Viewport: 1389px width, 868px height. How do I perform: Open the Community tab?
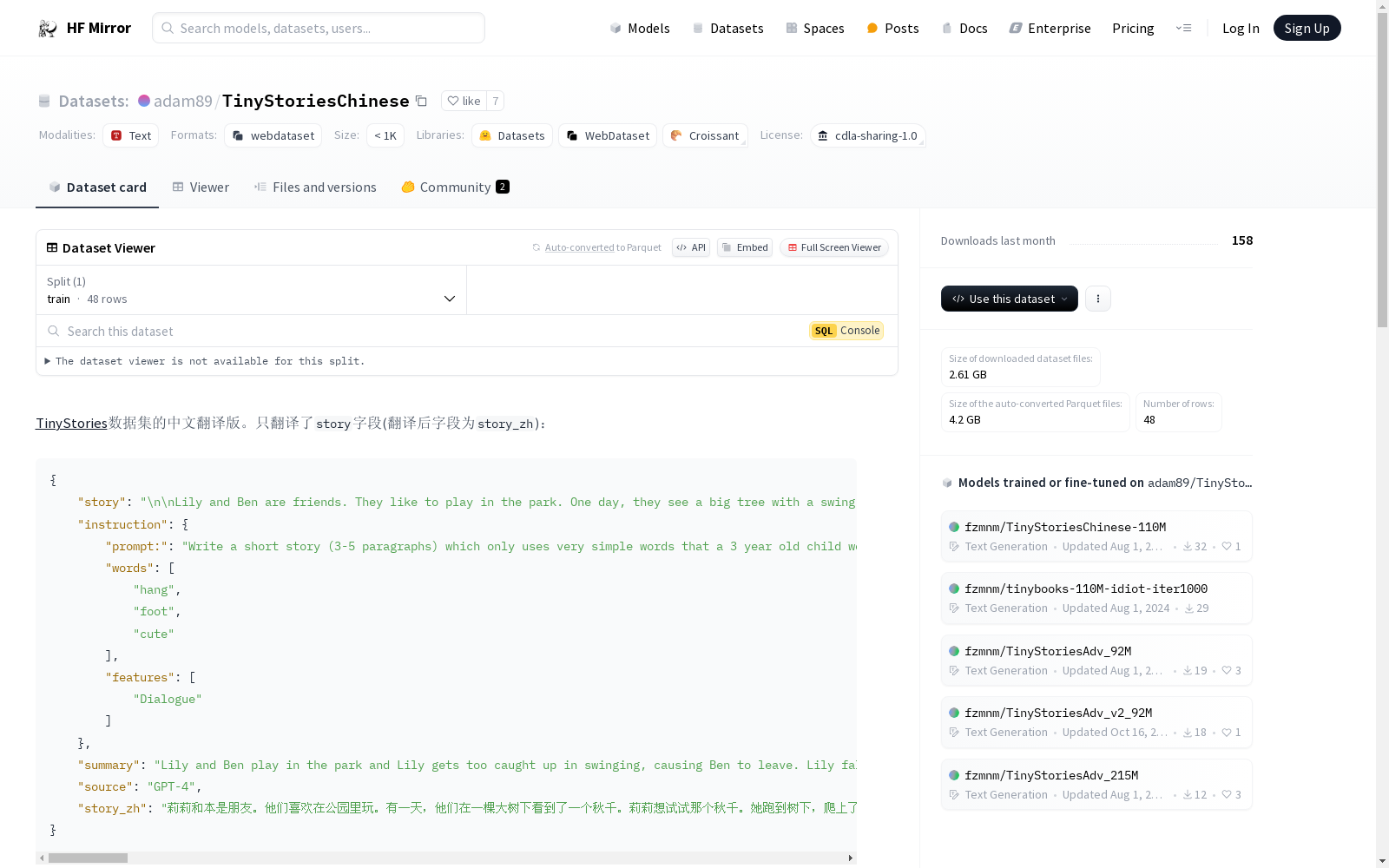click(455, 187)
